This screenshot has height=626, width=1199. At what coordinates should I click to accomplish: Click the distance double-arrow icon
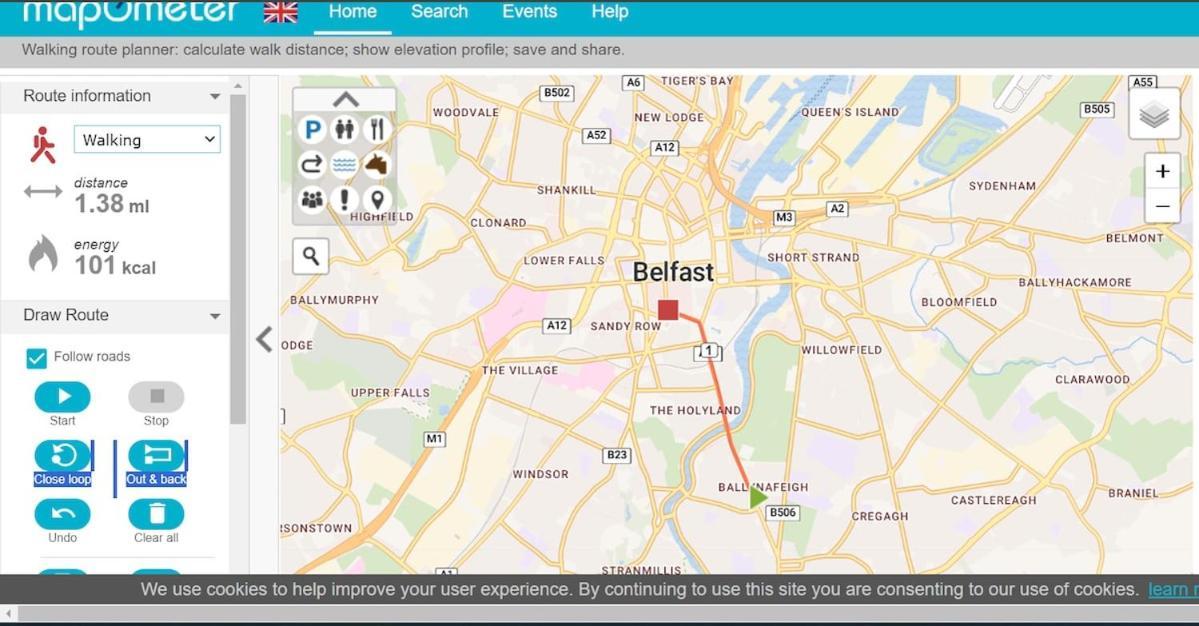click(x=43, y=192)
